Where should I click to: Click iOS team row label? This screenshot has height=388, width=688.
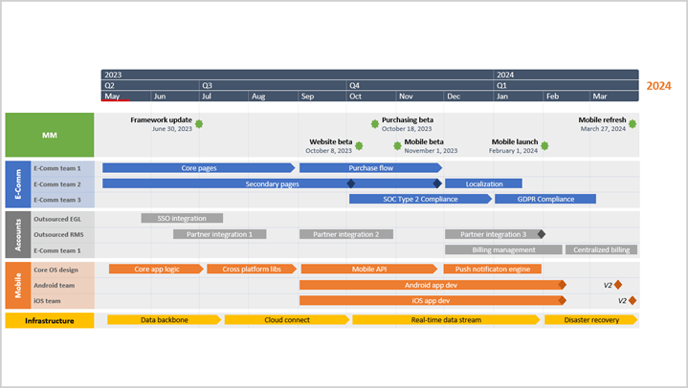point(47,301)
